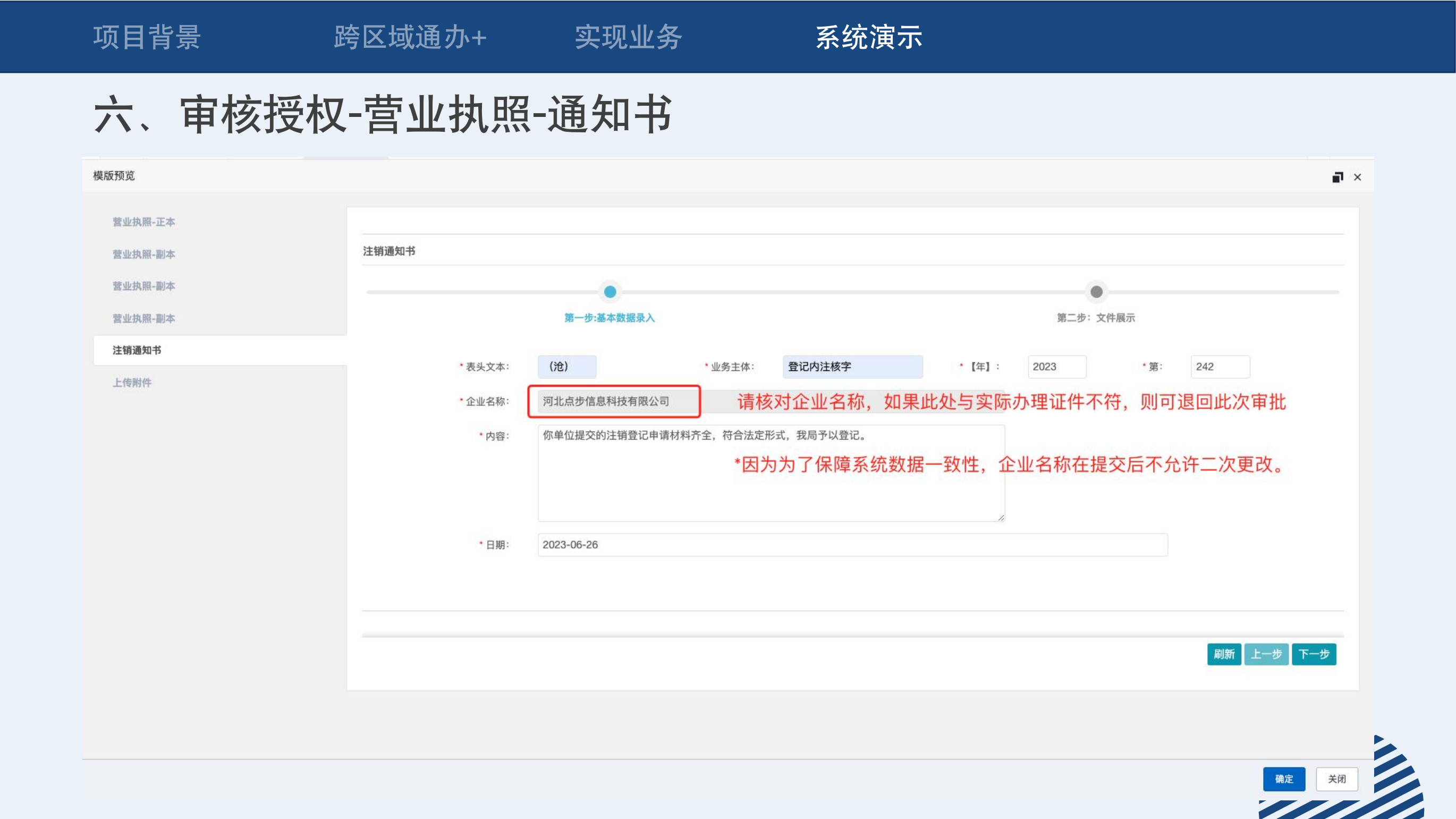1456x819 pixels.
Task: Click the 表头文本 field showing (沧)
Action: (566, 367)
